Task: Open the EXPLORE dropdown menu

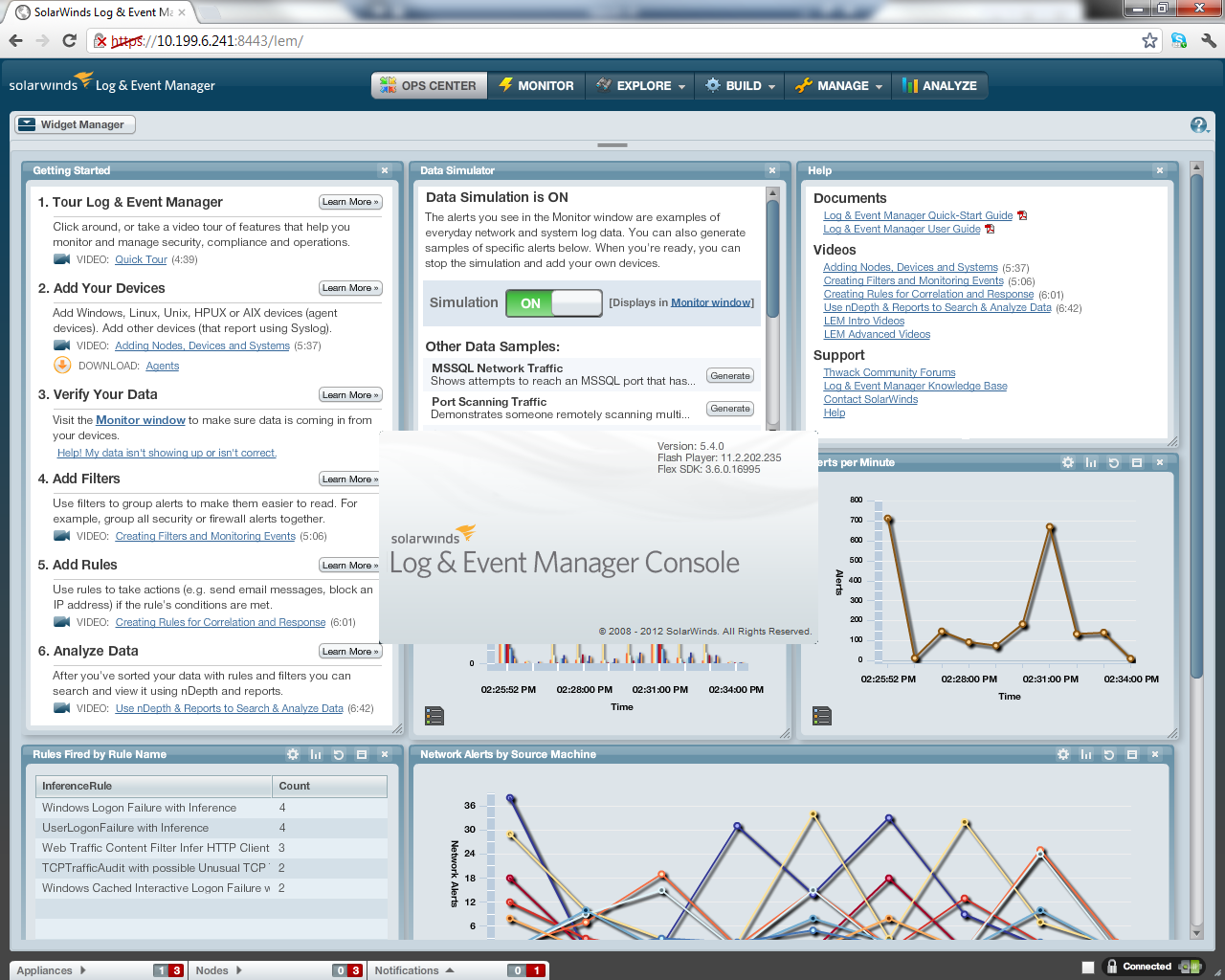Action: tap(639, 85)
